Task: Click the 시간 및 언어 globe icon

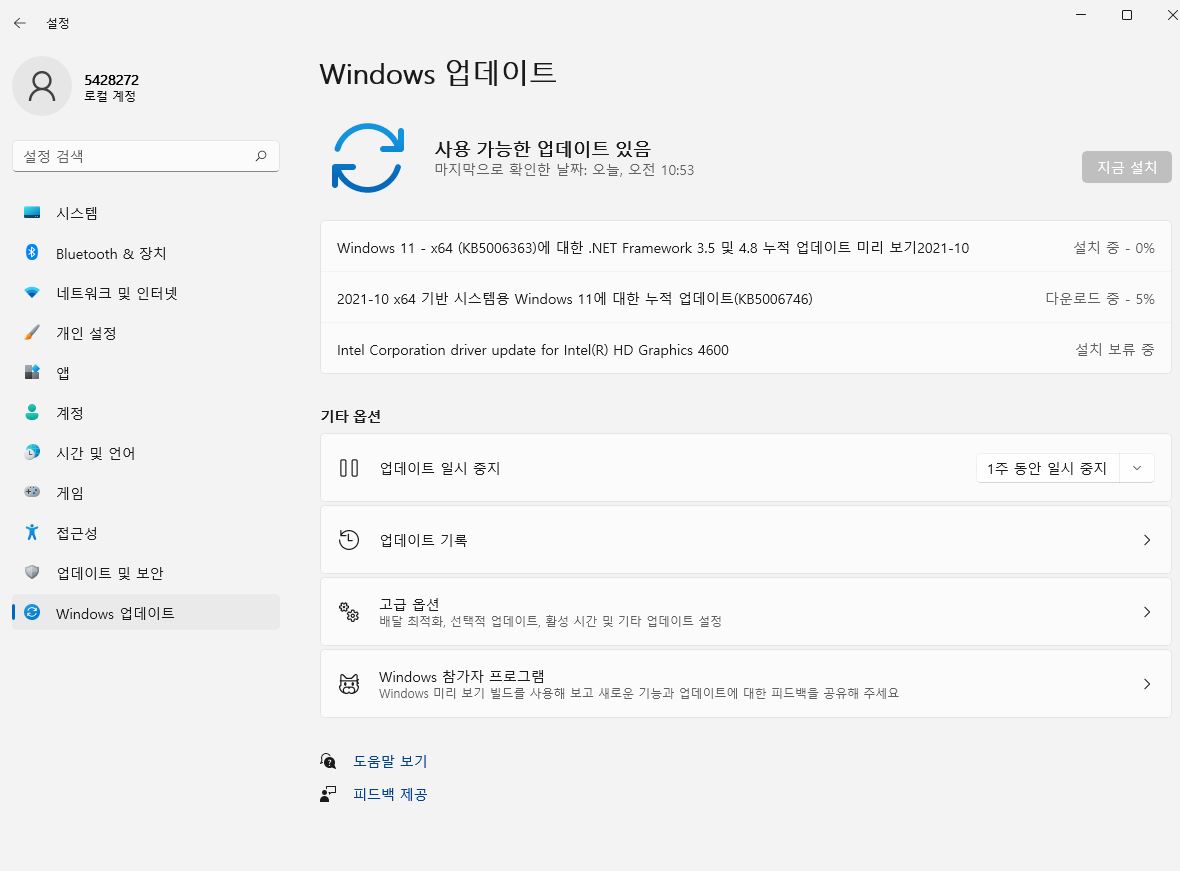Action: click(32, 452)
